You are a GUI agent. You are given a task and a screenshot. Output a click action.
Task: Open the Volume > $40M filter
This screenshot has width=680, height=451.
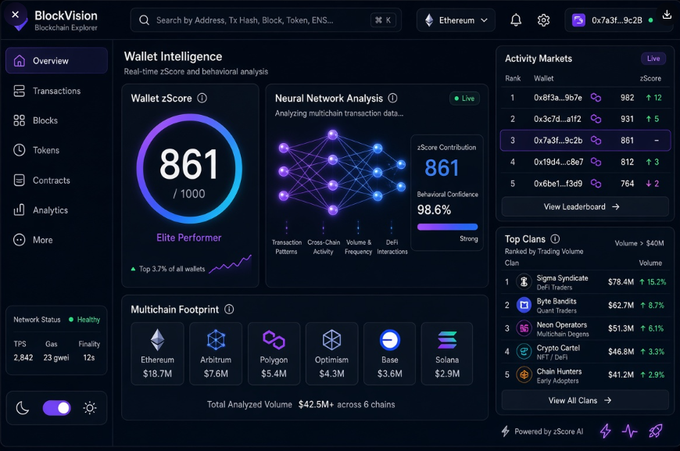point(639,243)
